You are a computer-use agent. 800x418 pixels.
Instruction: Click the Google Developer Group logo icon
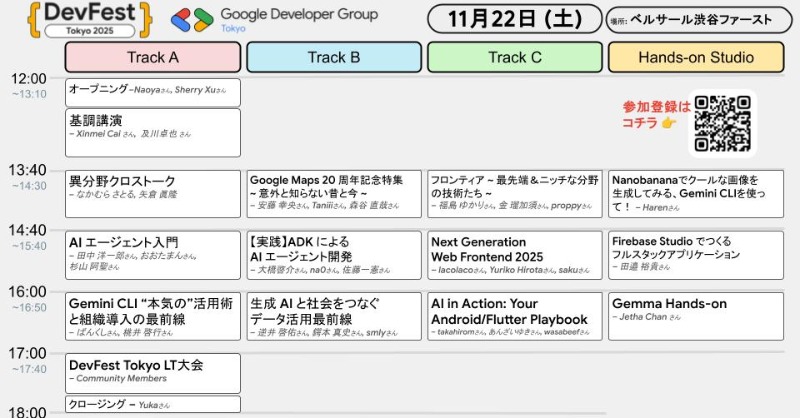coord(192,20)
